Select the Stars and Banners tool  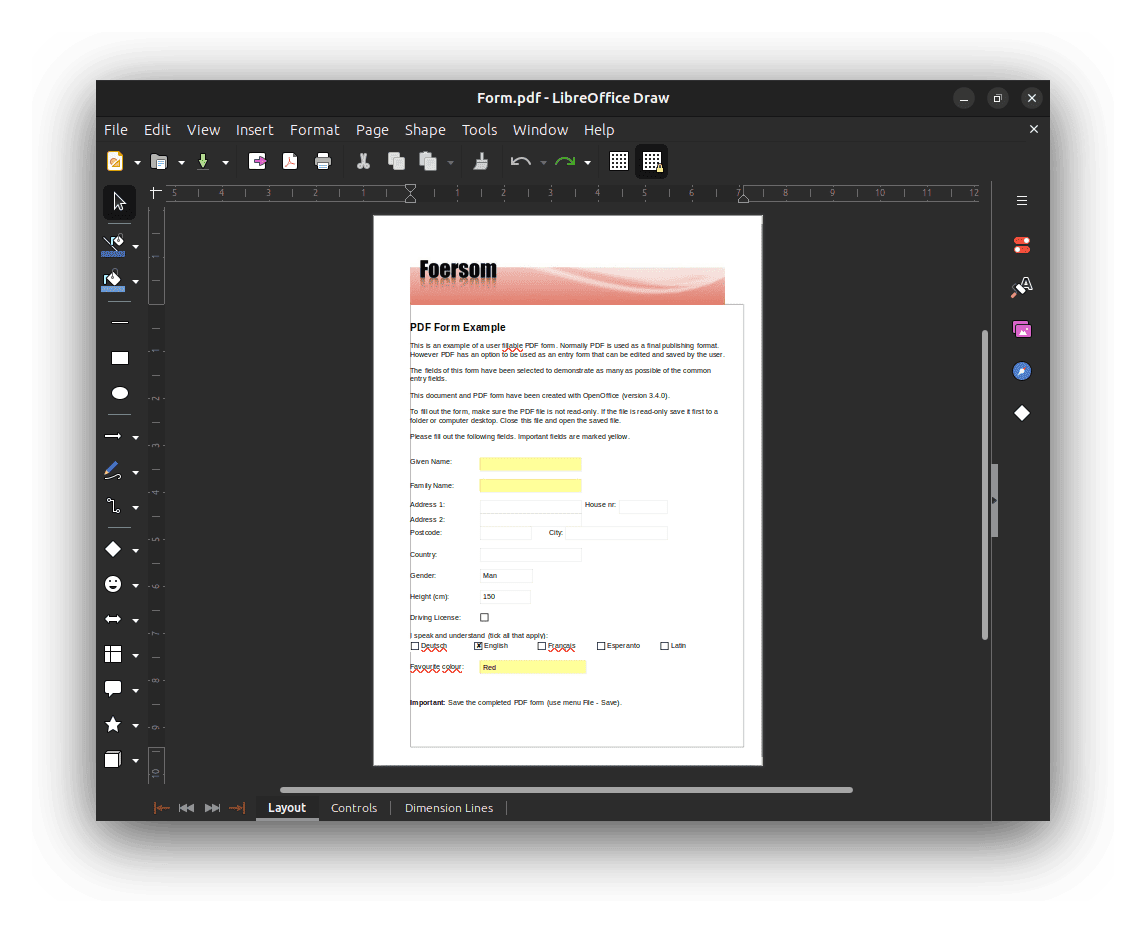113,724
